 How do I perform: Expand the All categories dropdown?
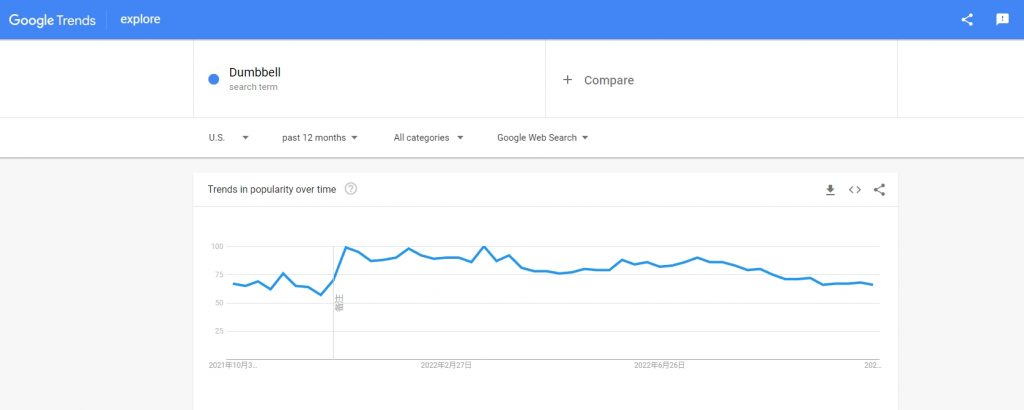click(x=428, y=138)
